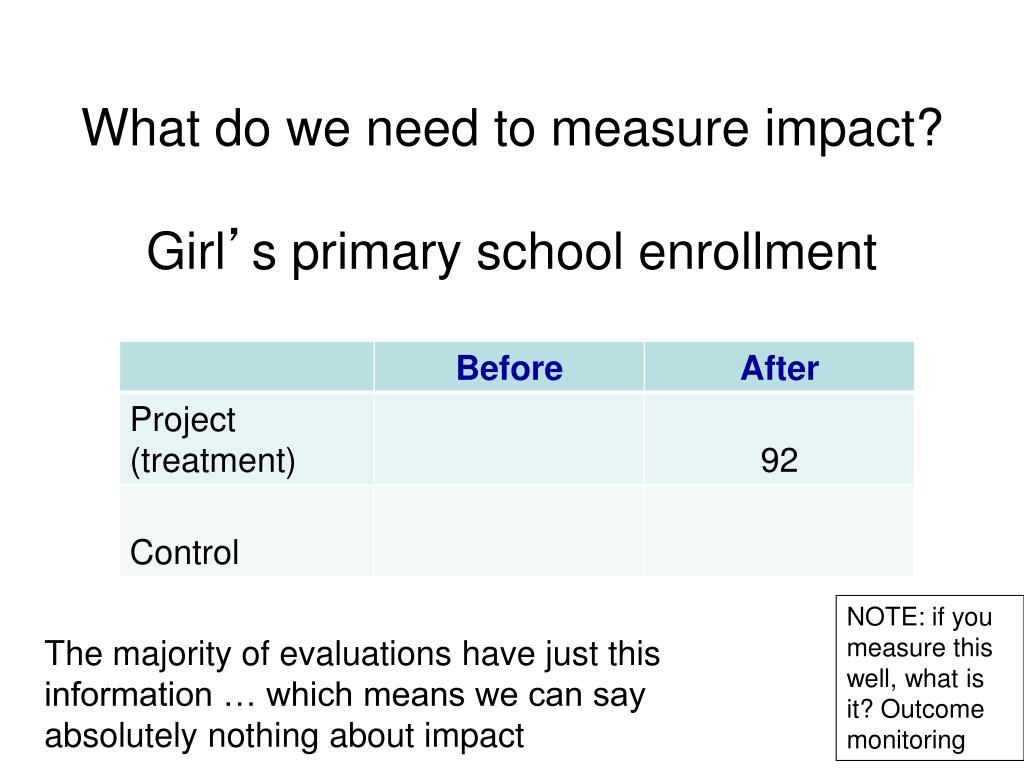
Task: Click the cell containing 92
Action: 779,440
